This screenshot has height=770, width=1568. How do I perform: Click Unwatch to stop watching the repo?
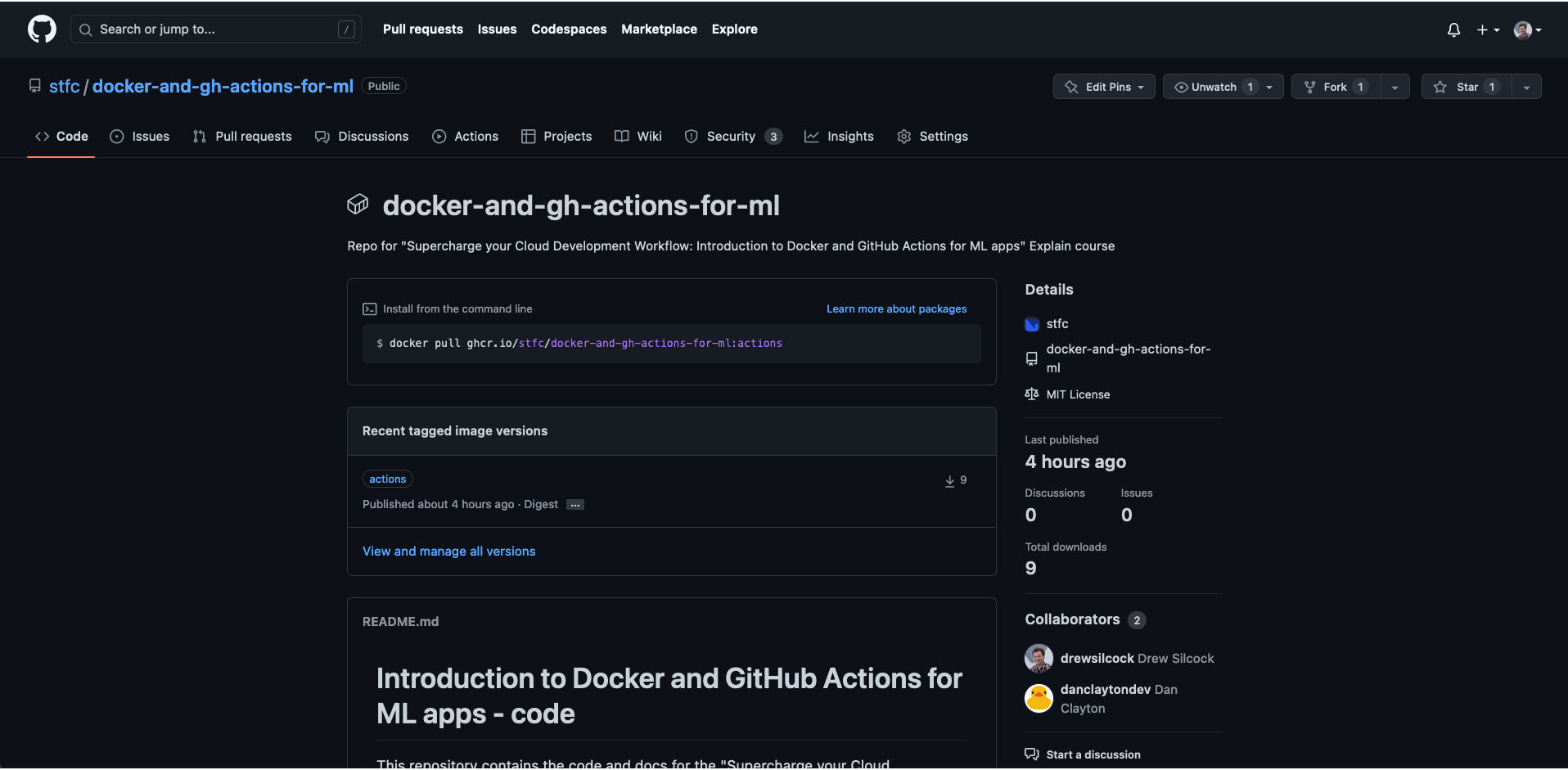1216,86
